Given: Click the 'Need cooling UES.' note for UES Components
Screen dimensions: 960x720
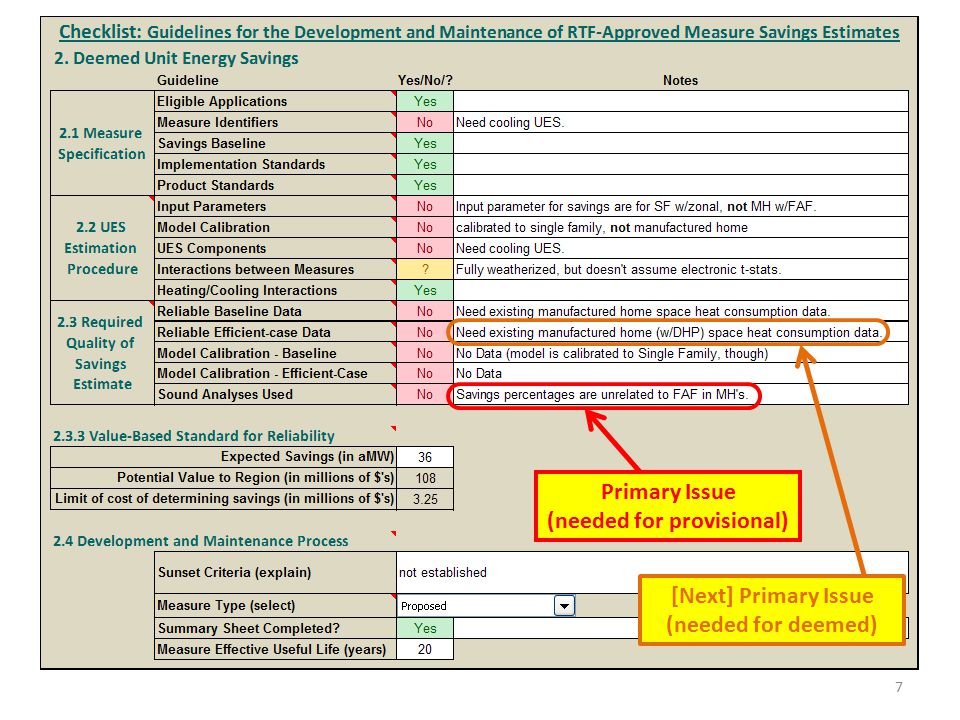Looking at the screenshot, I should point(681,249).
